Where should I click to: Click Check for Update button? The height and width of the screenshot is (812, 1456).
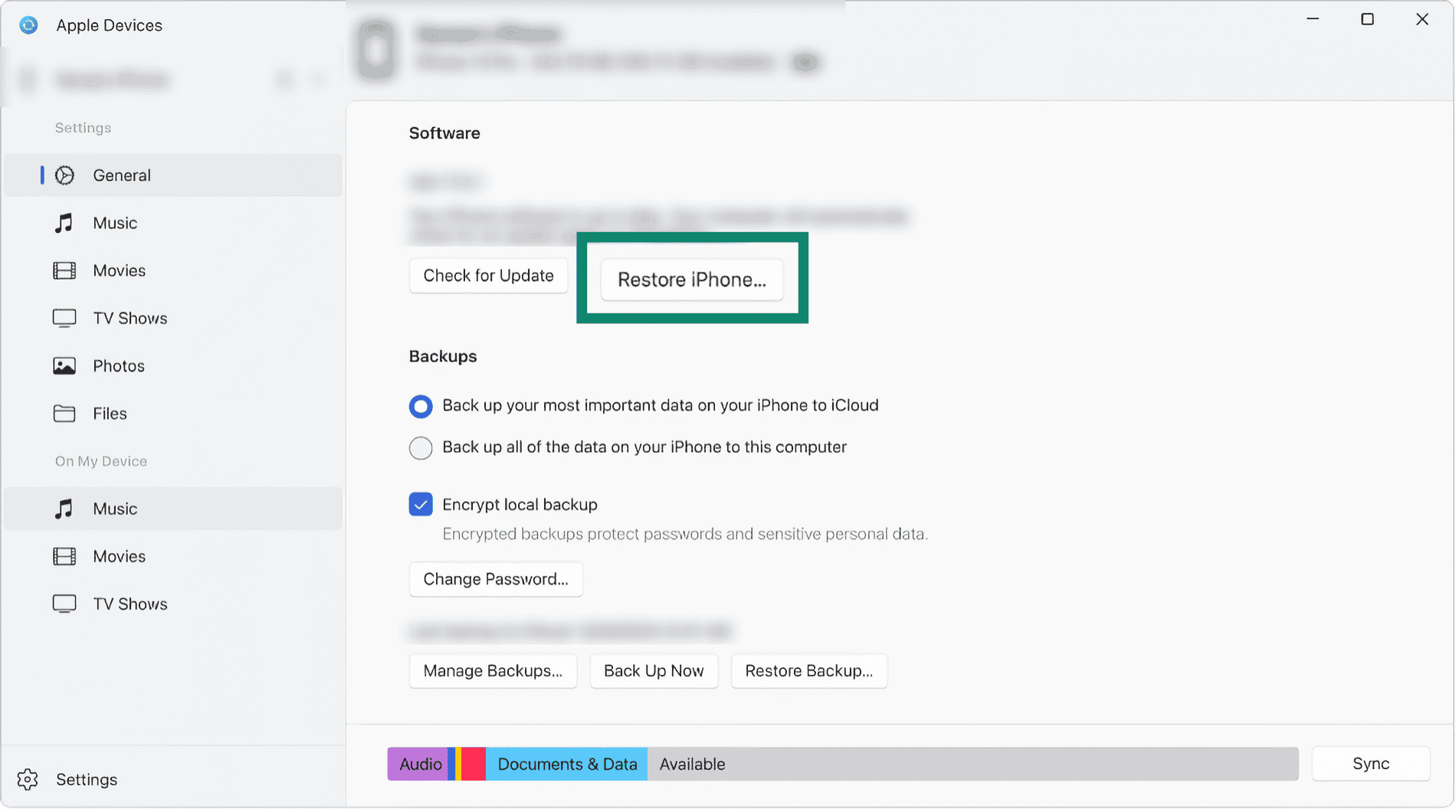(488, 276)
